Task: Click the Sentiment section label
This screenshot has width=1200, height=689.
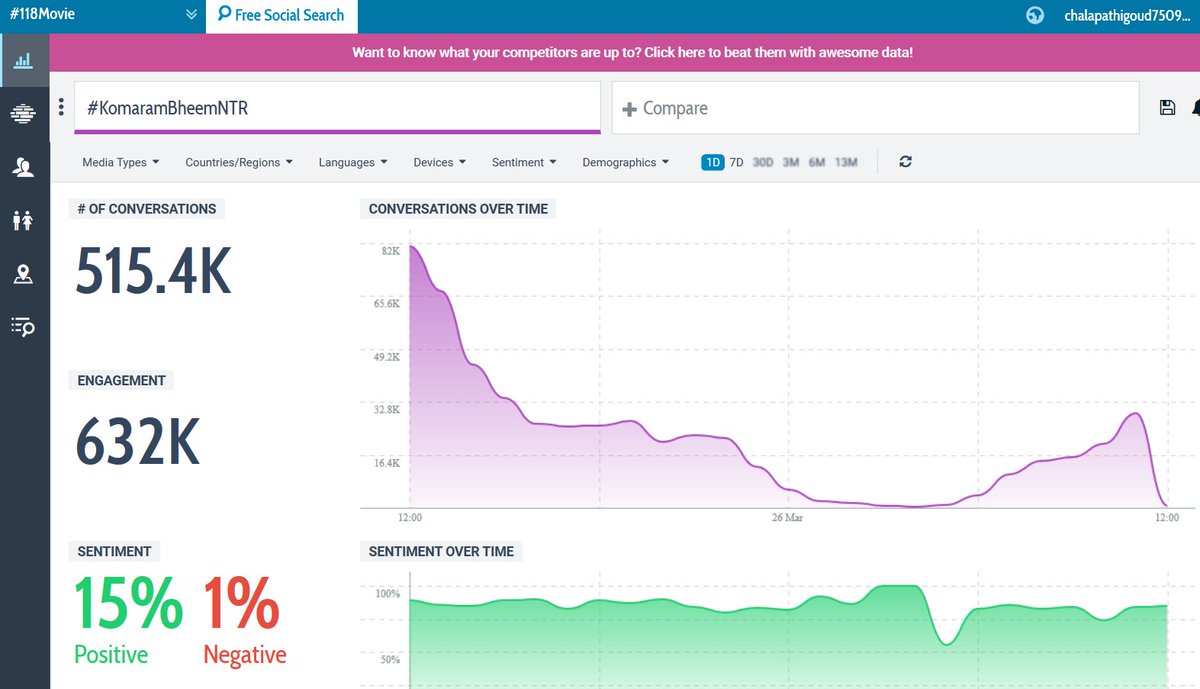Action: click(114, 551)
